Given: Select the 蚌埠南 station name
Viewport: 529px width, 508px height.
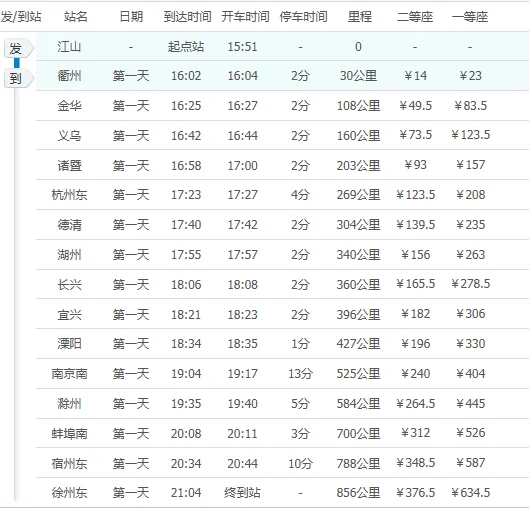Looking at the screenshot, I should tap(69, 433).
